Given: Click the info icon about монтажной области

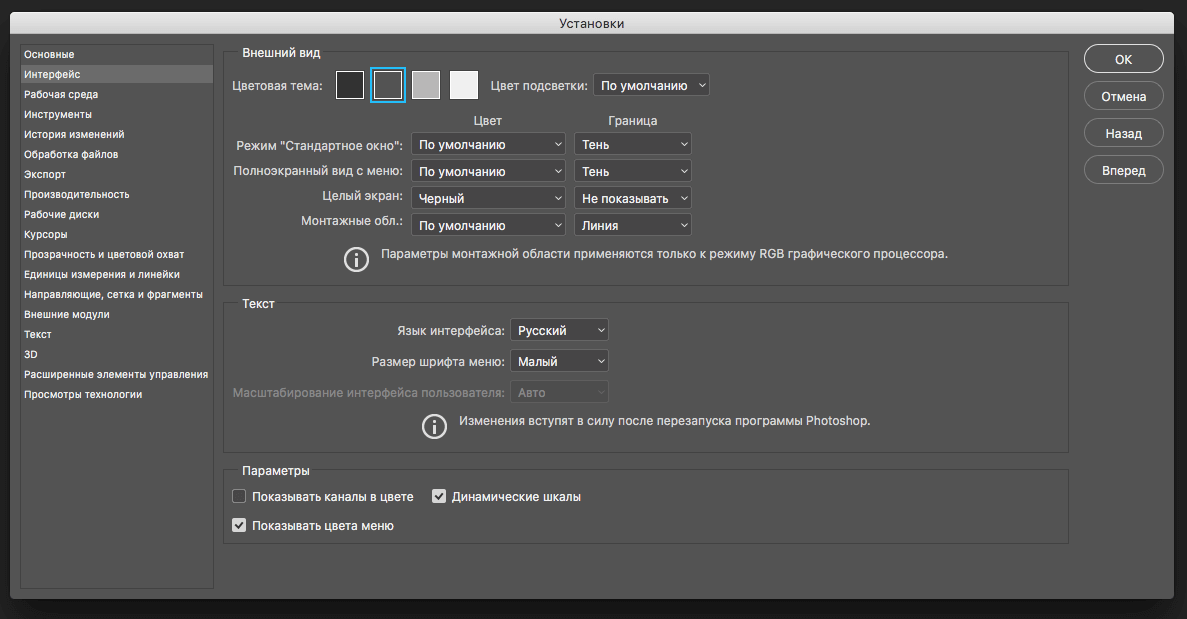Looking at the screenshot, I should 356,260.
